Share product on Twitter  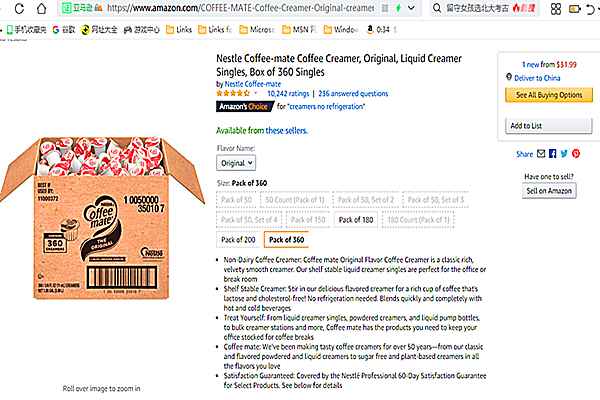tap(564, 154)
